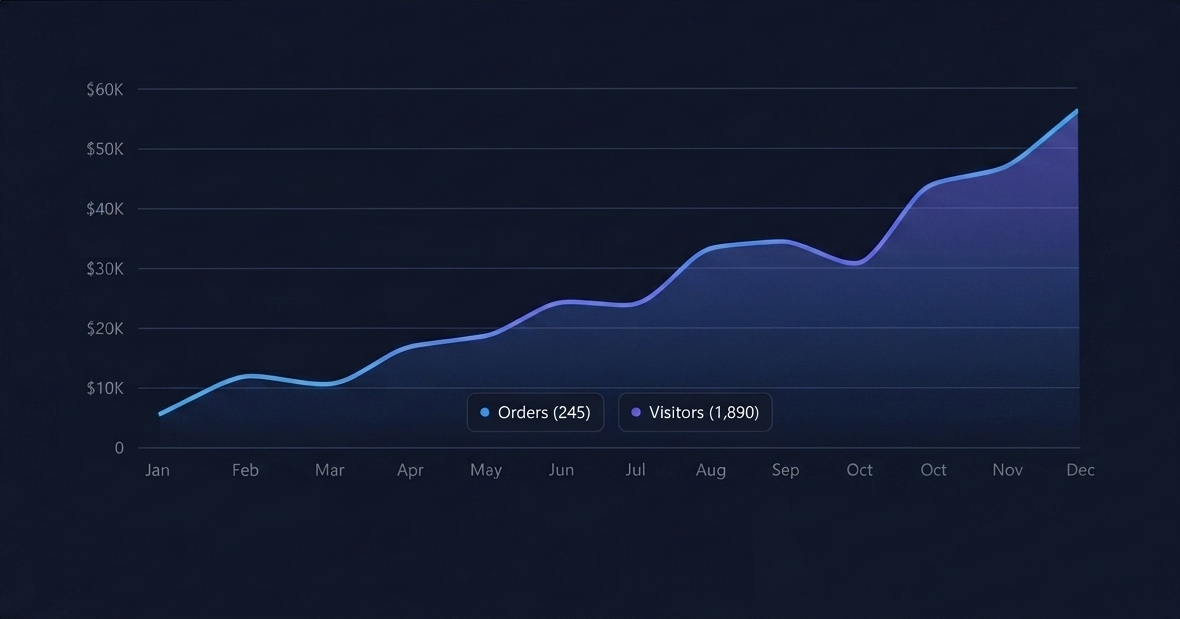Click the zero baseline of the chart
1180x619 pixels.
tap(600, 448)
